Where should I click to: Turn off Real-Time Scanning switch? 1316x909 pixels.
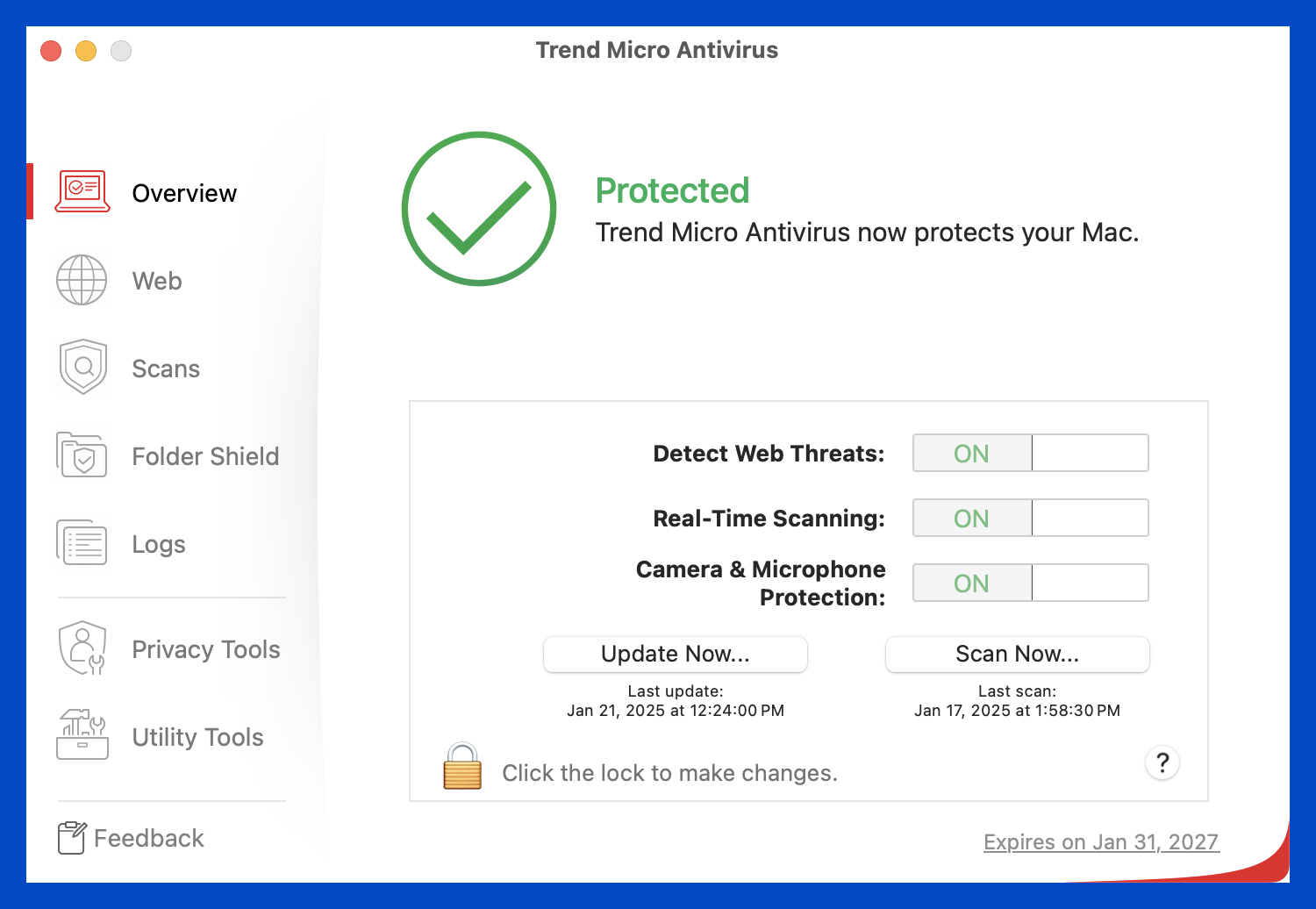point(1030,519)
